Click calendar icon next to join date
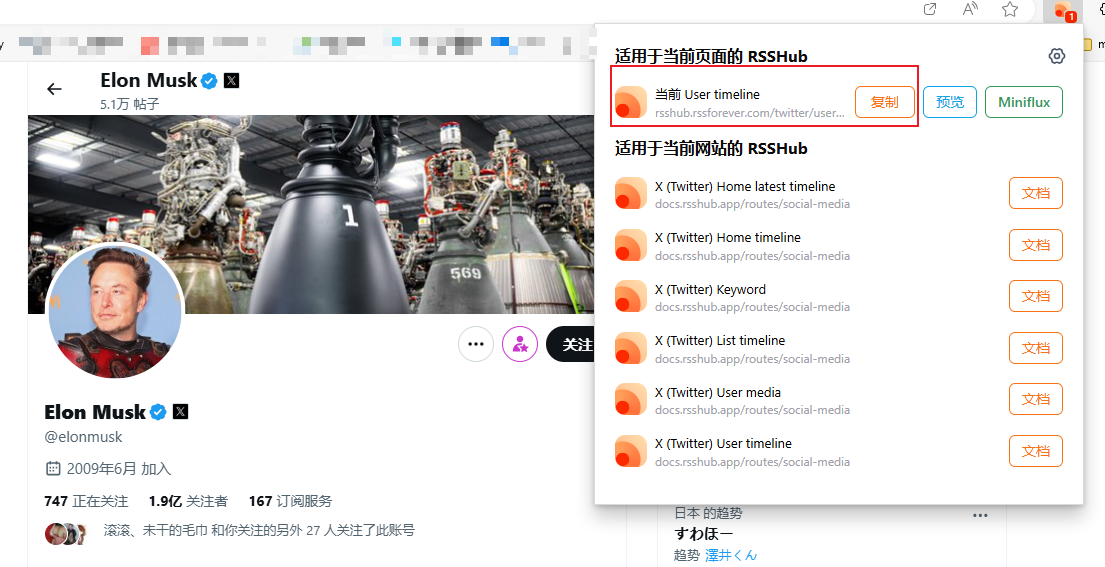This screenshot has width=1105, height=567. point(53,468)
